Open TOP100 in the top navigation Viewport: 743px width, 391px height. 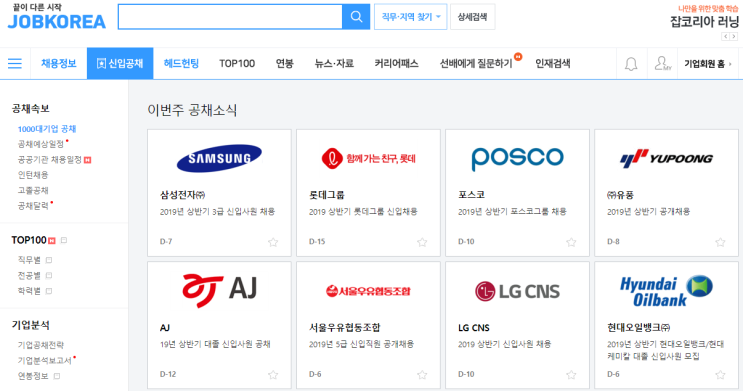point(237,64)
